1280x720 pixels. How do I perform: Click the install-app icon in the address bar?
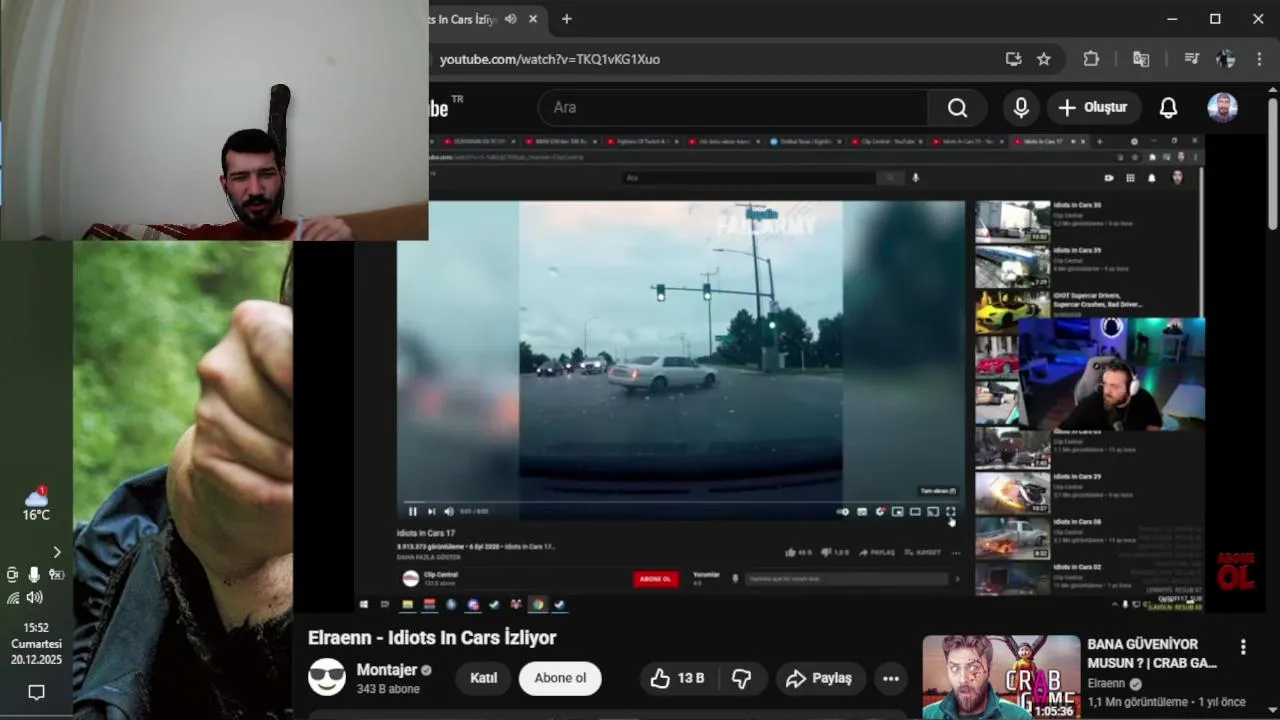(x=1014, y=59)
